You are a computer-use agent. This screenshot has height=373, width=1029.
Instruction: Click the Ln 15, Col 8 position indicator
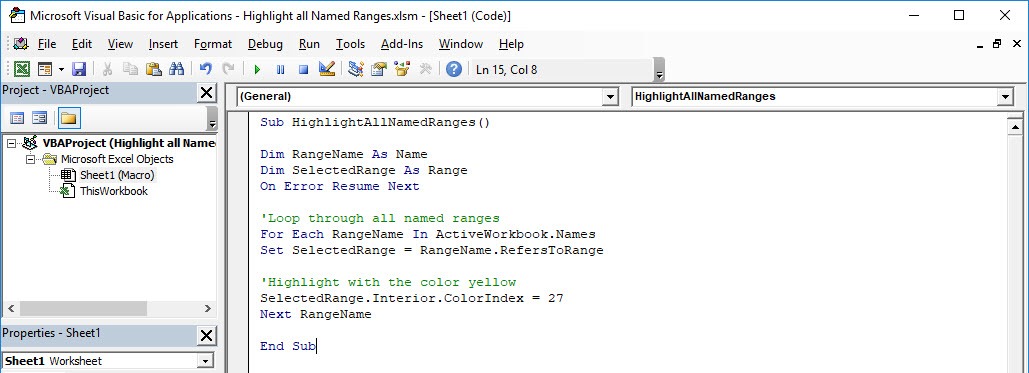[506, 70]
